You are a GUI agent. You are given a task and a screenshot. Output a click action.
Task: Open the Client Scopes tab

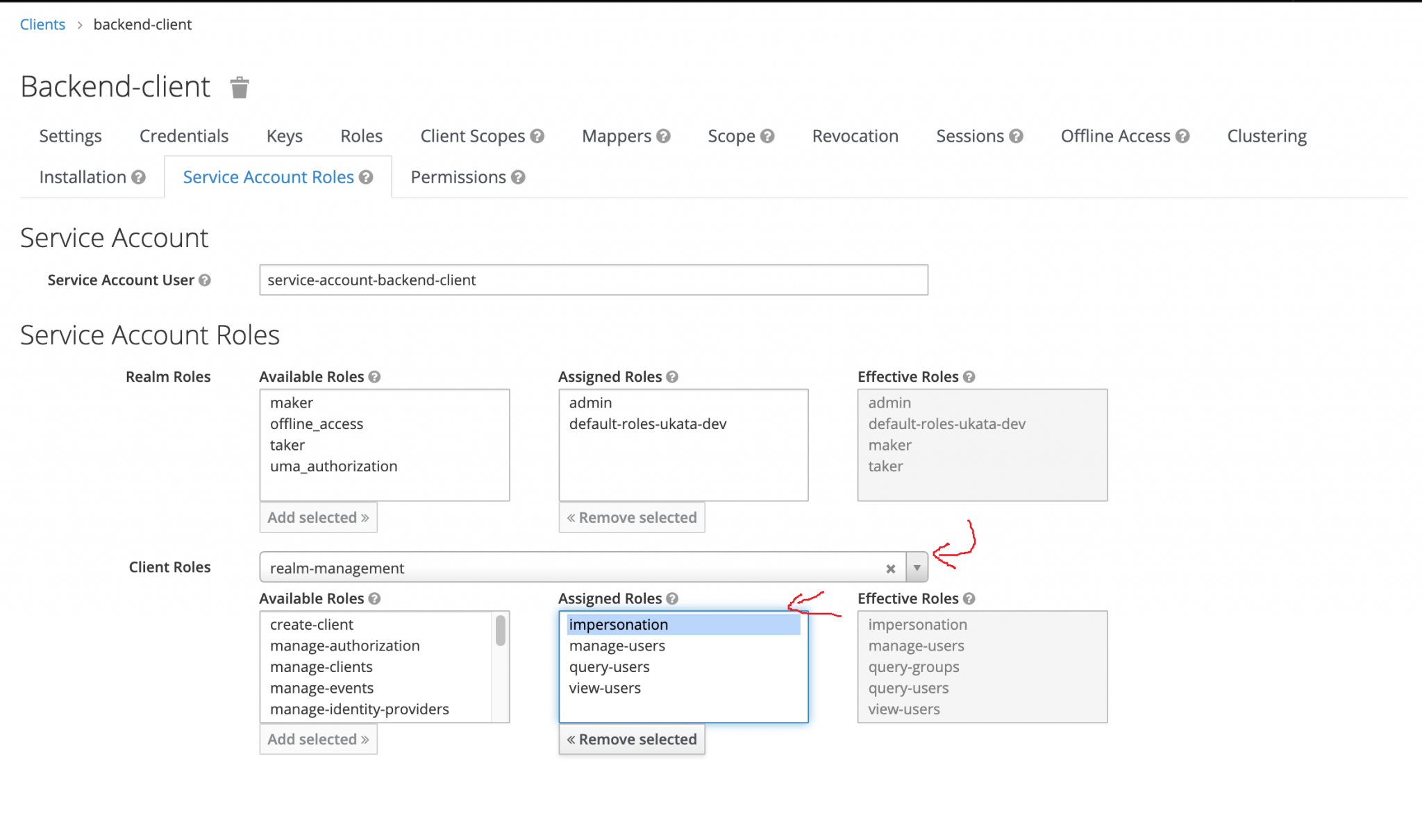click(472, 135)
